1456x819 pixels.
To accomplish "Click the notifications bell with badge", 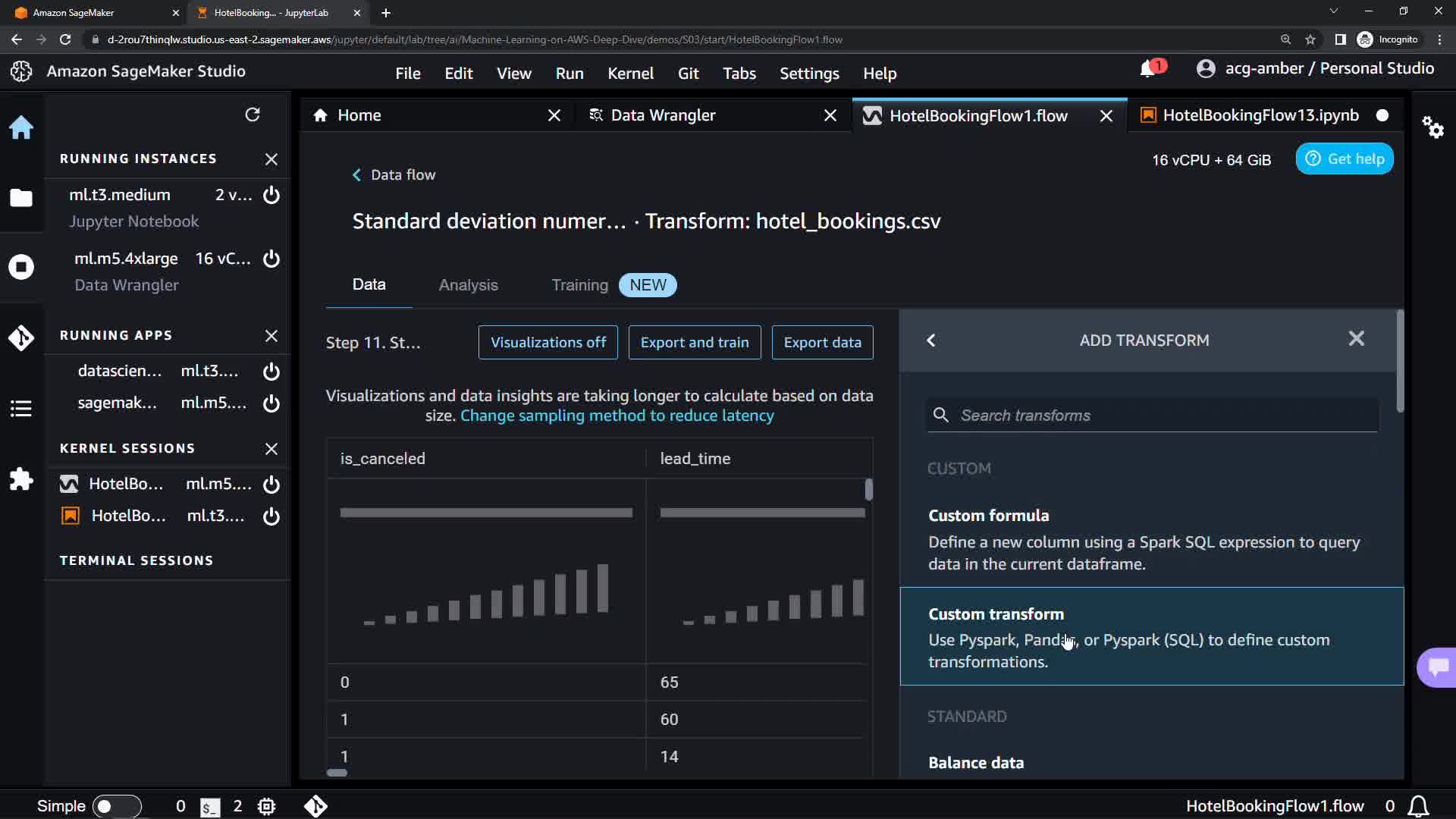I will (x=1148, y=69).
